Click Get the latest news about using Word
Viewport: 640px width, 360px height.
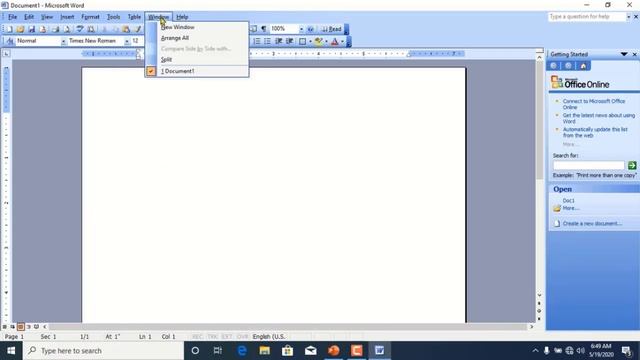599,118
